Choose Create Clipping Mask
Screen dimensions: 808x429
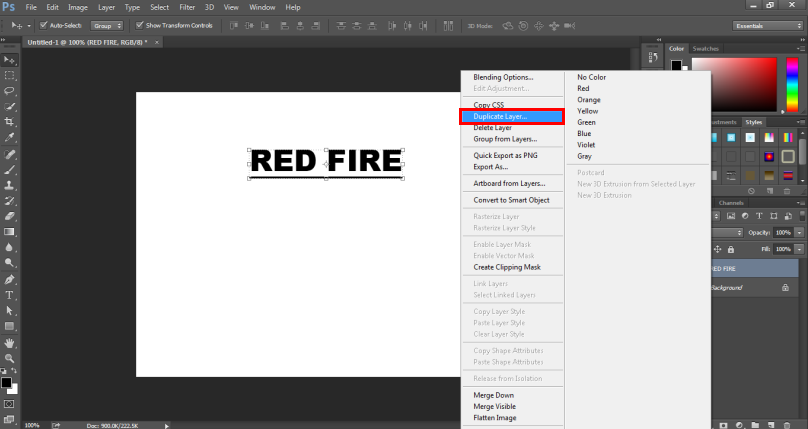click(x=507, y=267)
